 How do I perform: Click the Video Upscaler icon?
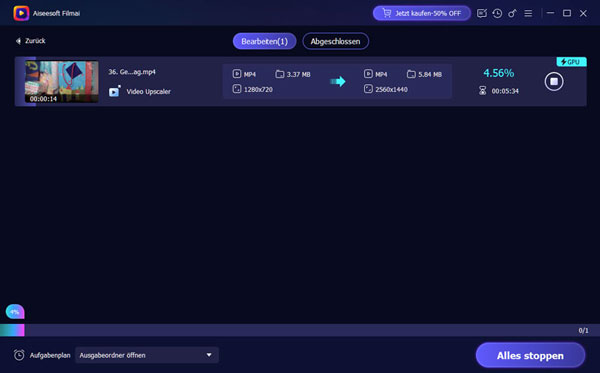click(114, 91)
